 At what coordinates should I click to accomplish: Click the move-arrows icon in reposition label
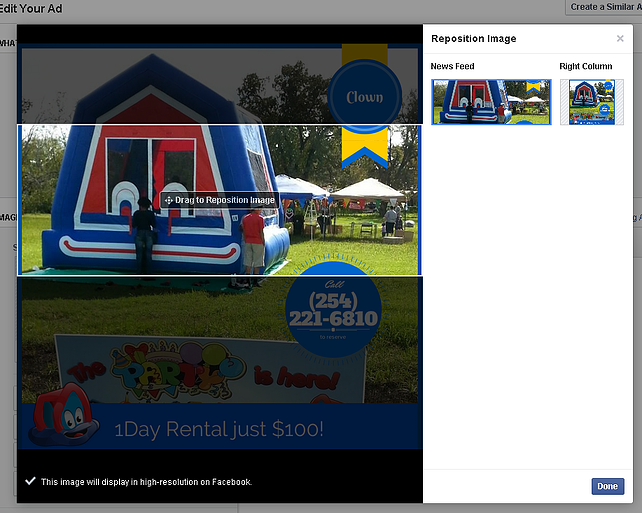click(168, 200)
